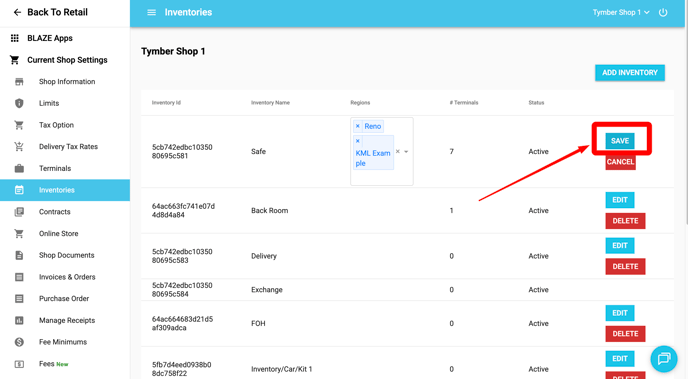
Task: Click the Shop Information store icon
Action: coord(19,82)
